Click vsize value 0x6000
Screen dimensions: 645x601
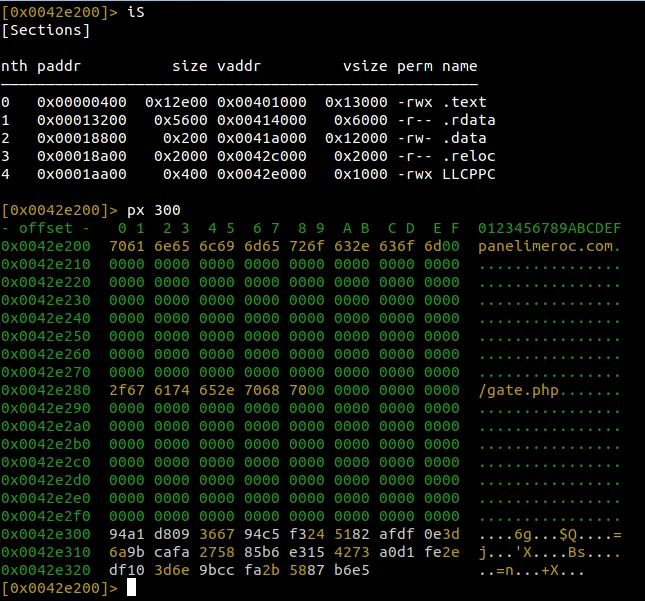361,120
